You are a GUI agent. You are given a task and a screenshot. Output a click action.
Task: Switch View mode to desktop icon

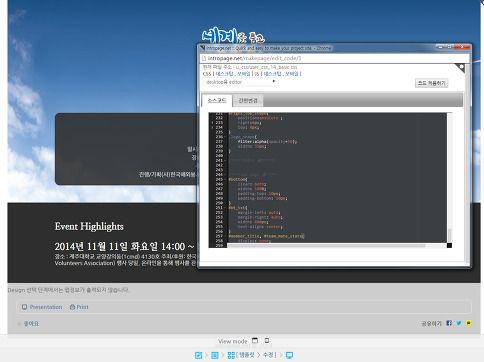click(x=255, y=341)
